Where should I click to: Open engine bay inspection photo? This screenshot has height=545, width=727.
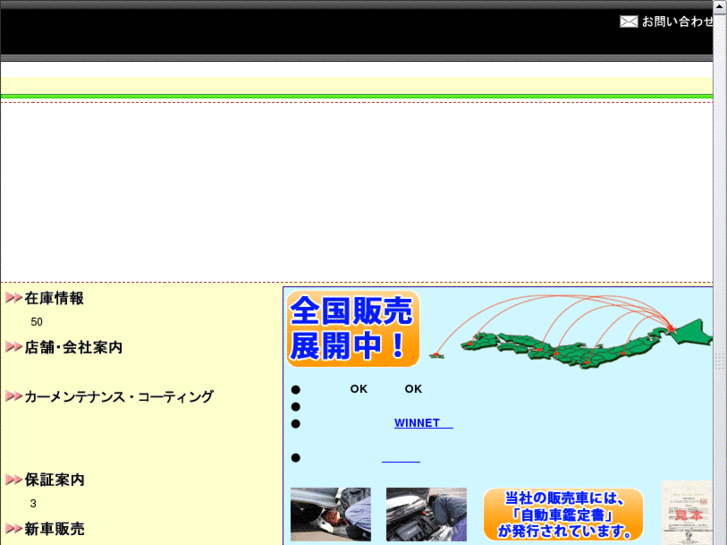click(427, 514)
